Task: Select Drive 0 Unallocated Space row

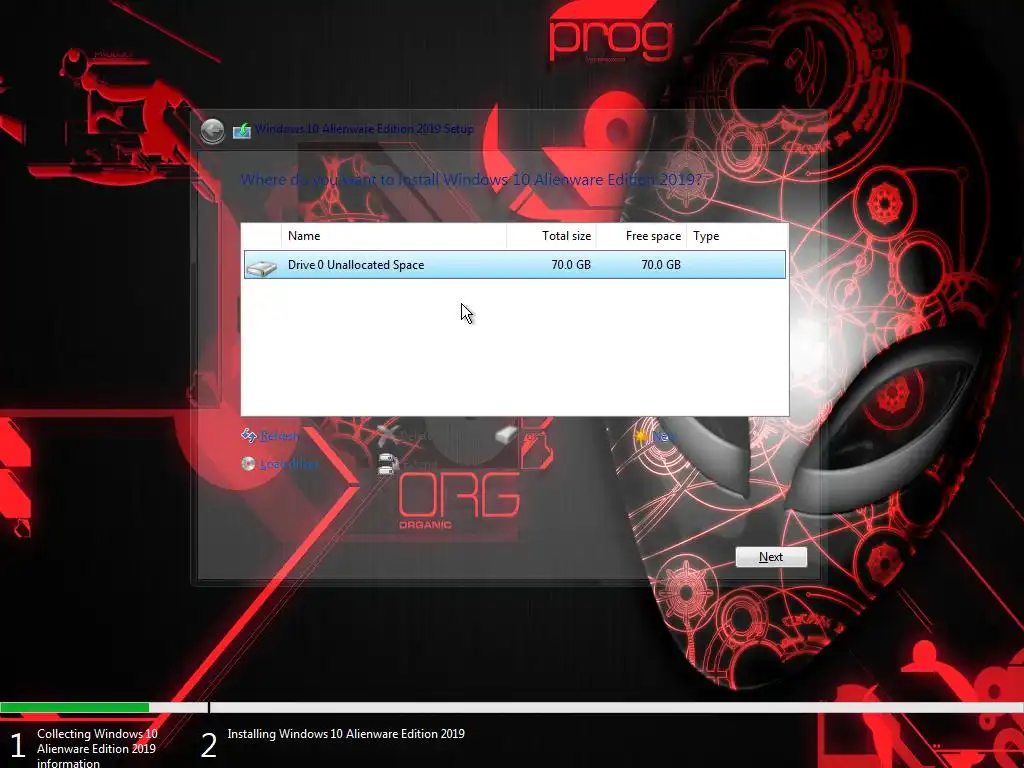Action: coord(515,264)
